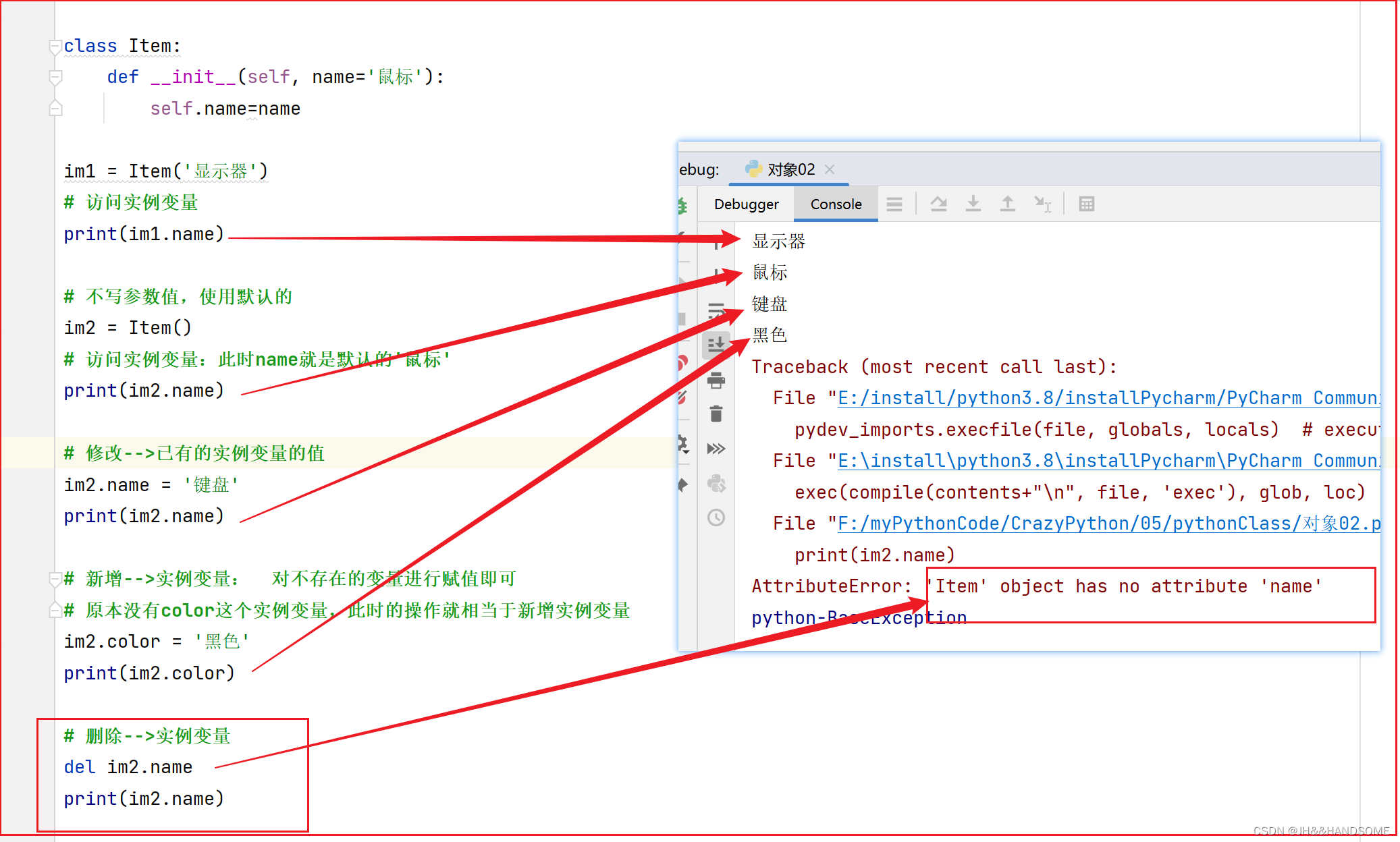Switch to the Console tab

(836, 204)
